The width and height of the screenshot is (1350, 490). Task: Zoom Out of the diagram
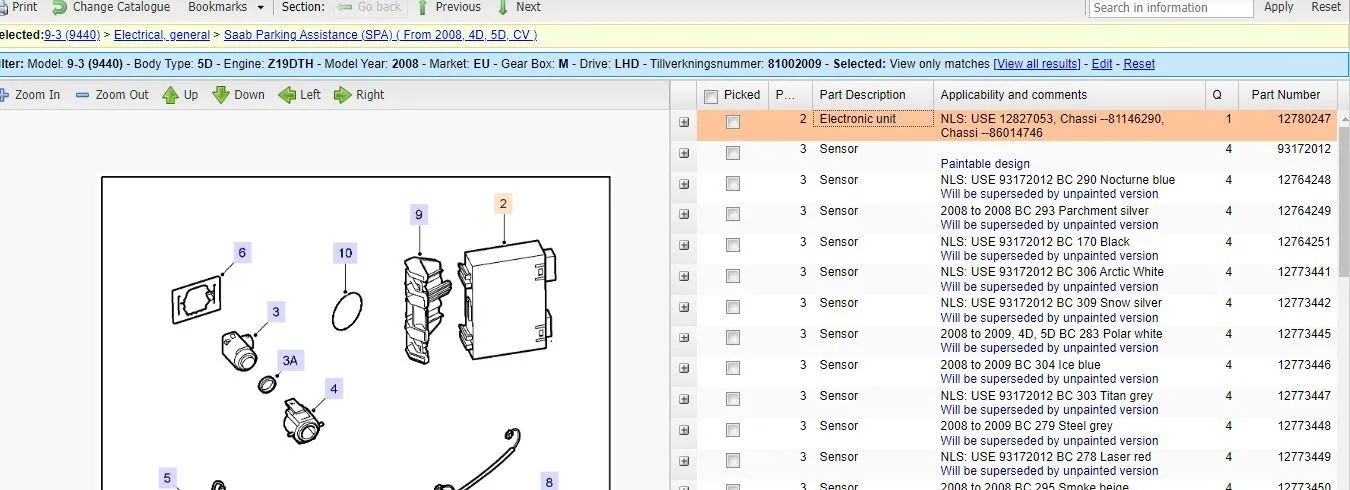pyautogui.click(x=112, y=95)
